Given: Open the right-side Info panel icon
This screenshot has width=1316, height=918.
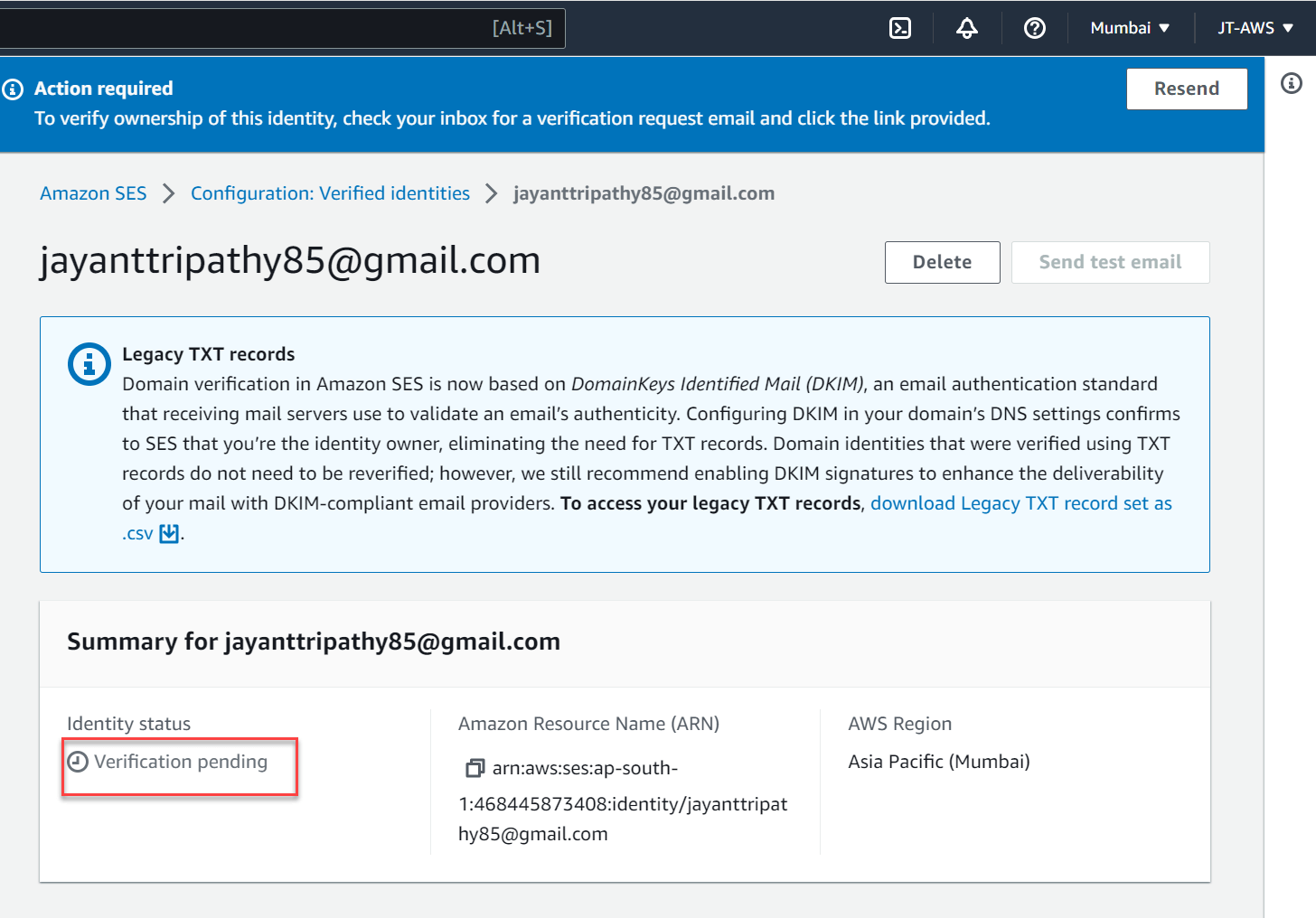Looking at the screenshot, I should pos(1291,84).
